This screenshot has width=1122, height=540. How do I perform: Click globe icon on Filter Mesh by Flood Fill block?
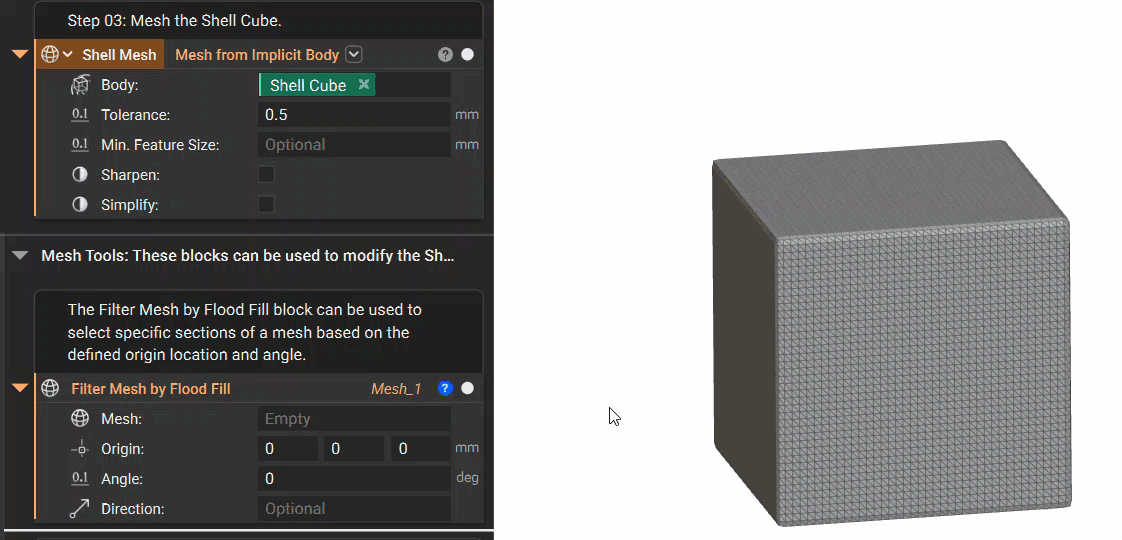(50, 388)
